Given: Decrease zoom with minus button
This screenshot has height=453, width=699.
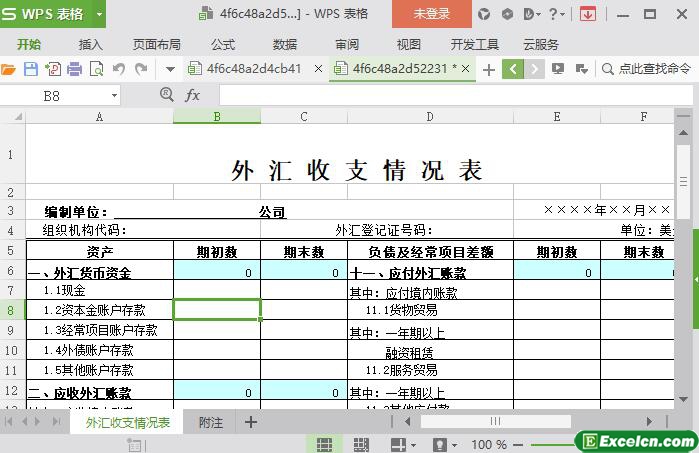Looking at the screenshot, I should coord(518,445).
